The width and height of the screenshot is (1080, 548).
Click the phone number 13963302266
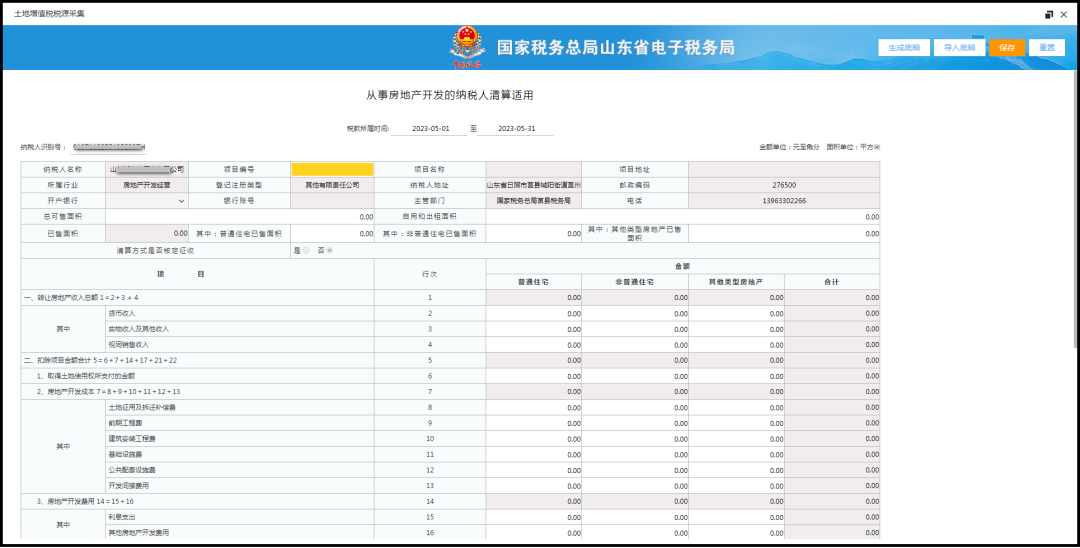[784, 201]
